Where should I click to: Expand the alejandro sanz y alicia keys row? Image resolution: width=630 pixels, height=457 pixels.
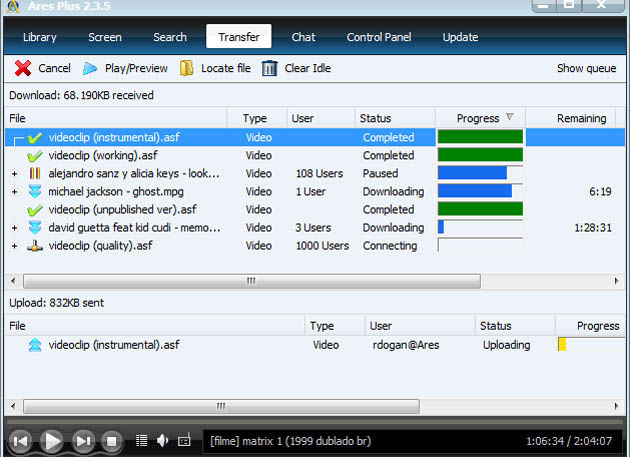tap(14, 174)
